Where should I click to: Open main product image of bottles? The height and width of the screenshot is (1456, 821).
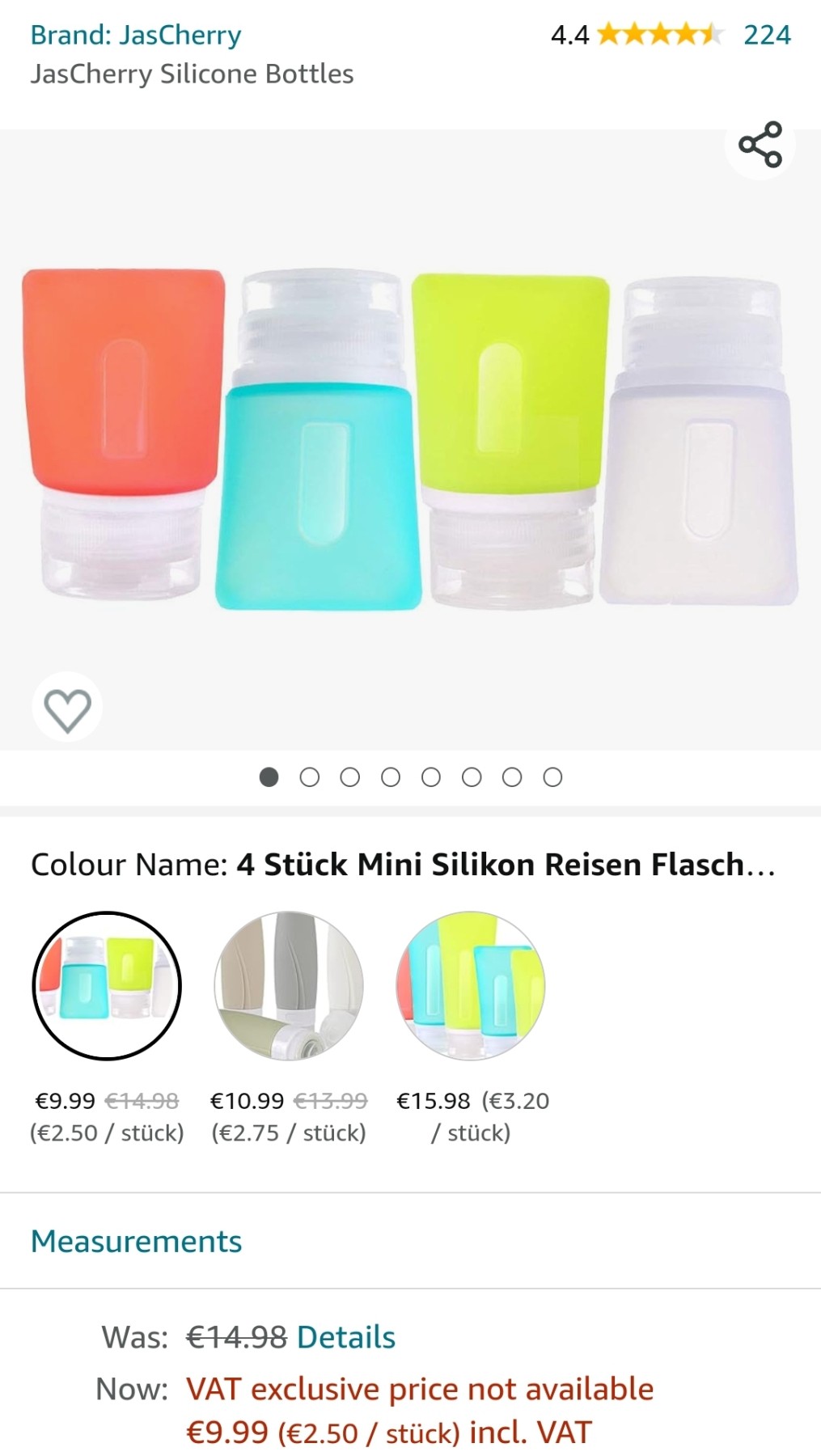(410, 440)
